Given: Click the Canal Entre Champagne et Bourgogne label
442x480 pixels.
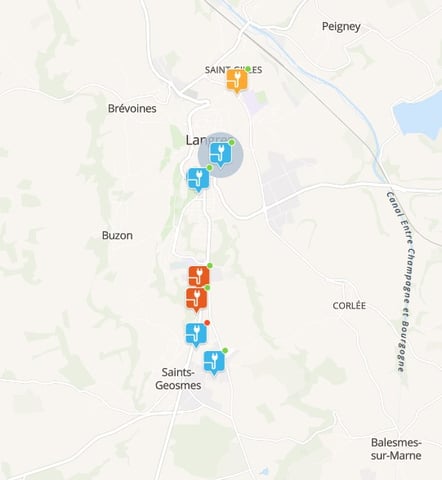Looking at the screenshot, I should [x=401, y=282].
